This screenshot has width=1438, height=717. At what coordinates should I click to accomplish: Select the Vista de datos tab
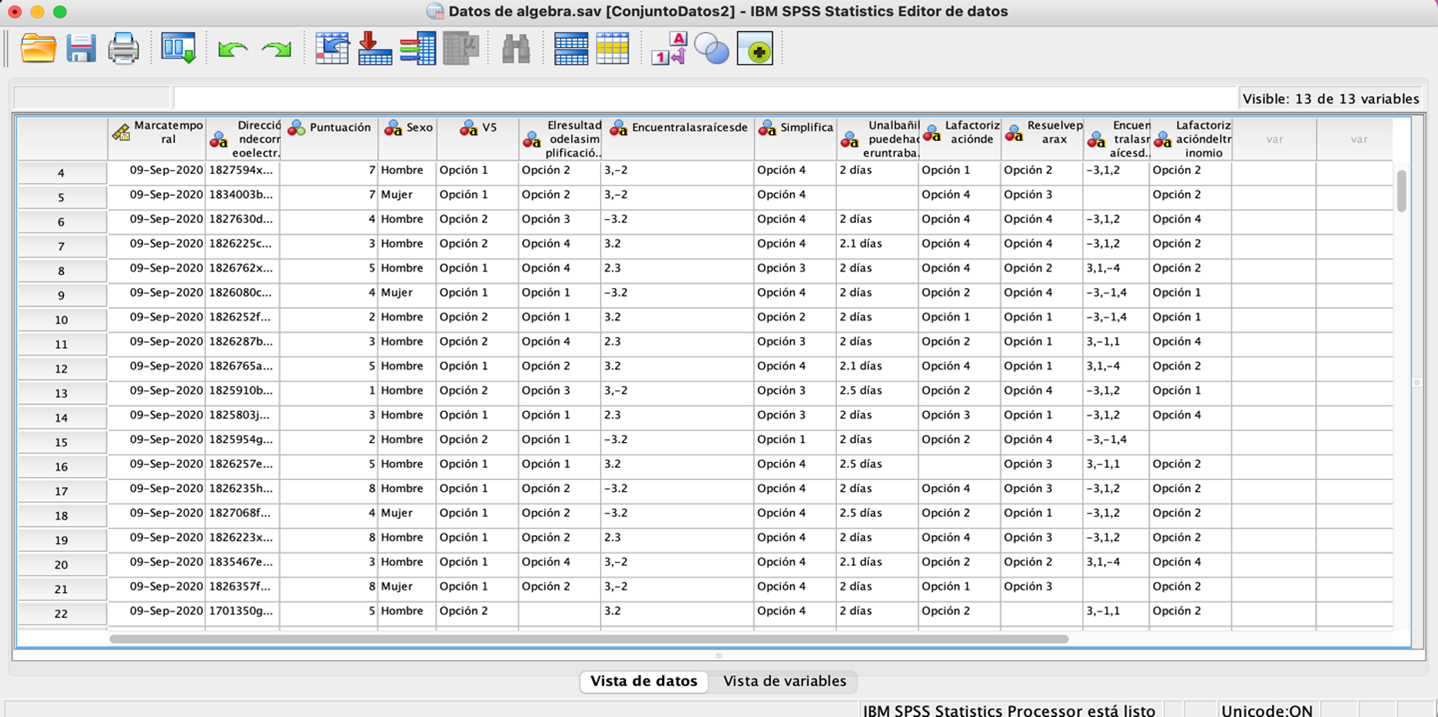pos(643,681)
